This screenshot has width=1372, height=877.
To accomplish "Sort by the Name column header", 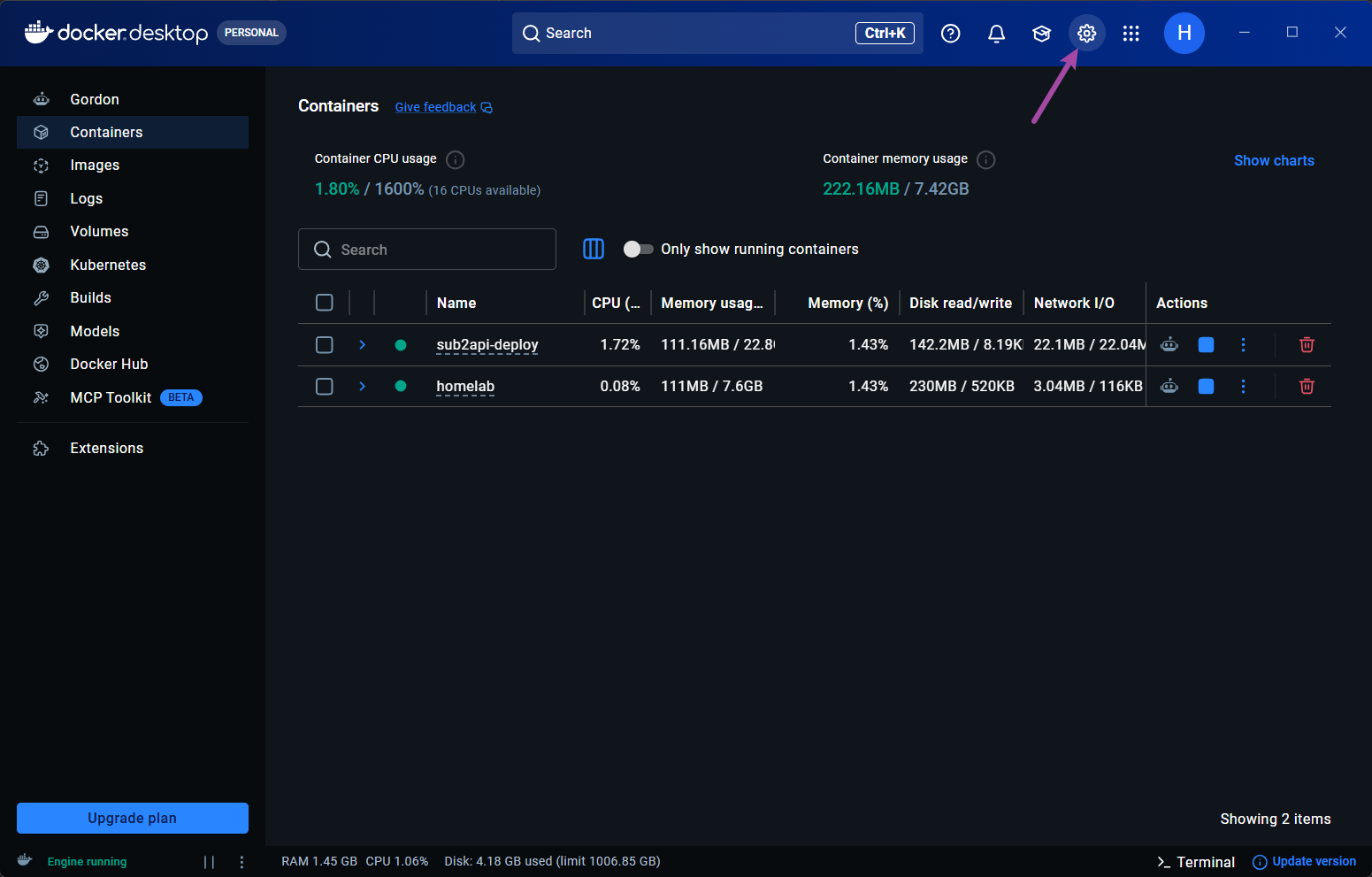I will tap(456, 303).
